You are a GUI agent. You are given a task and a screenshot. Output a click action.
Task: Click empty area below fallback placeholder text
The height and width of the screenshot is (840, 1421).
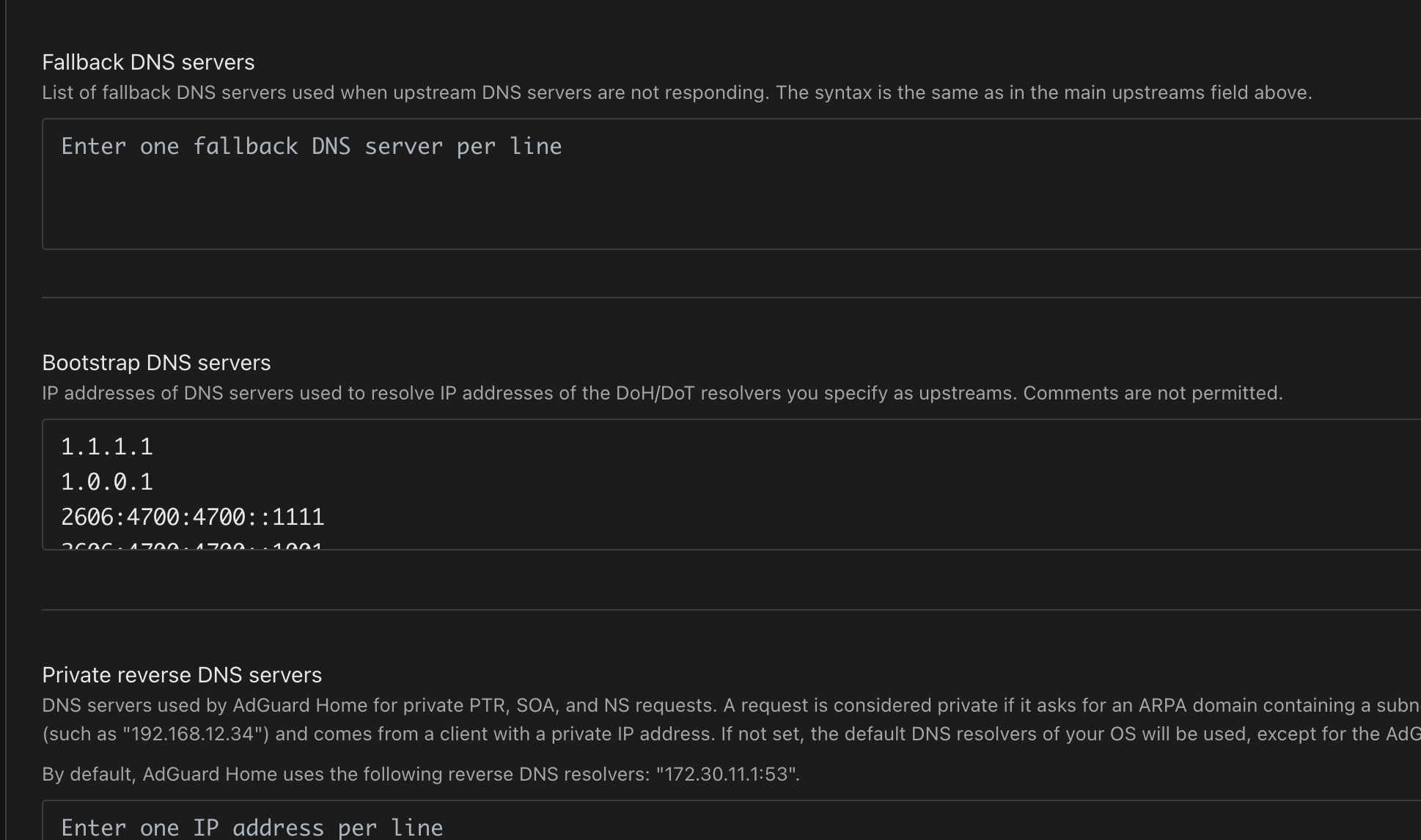click(731, 209)
